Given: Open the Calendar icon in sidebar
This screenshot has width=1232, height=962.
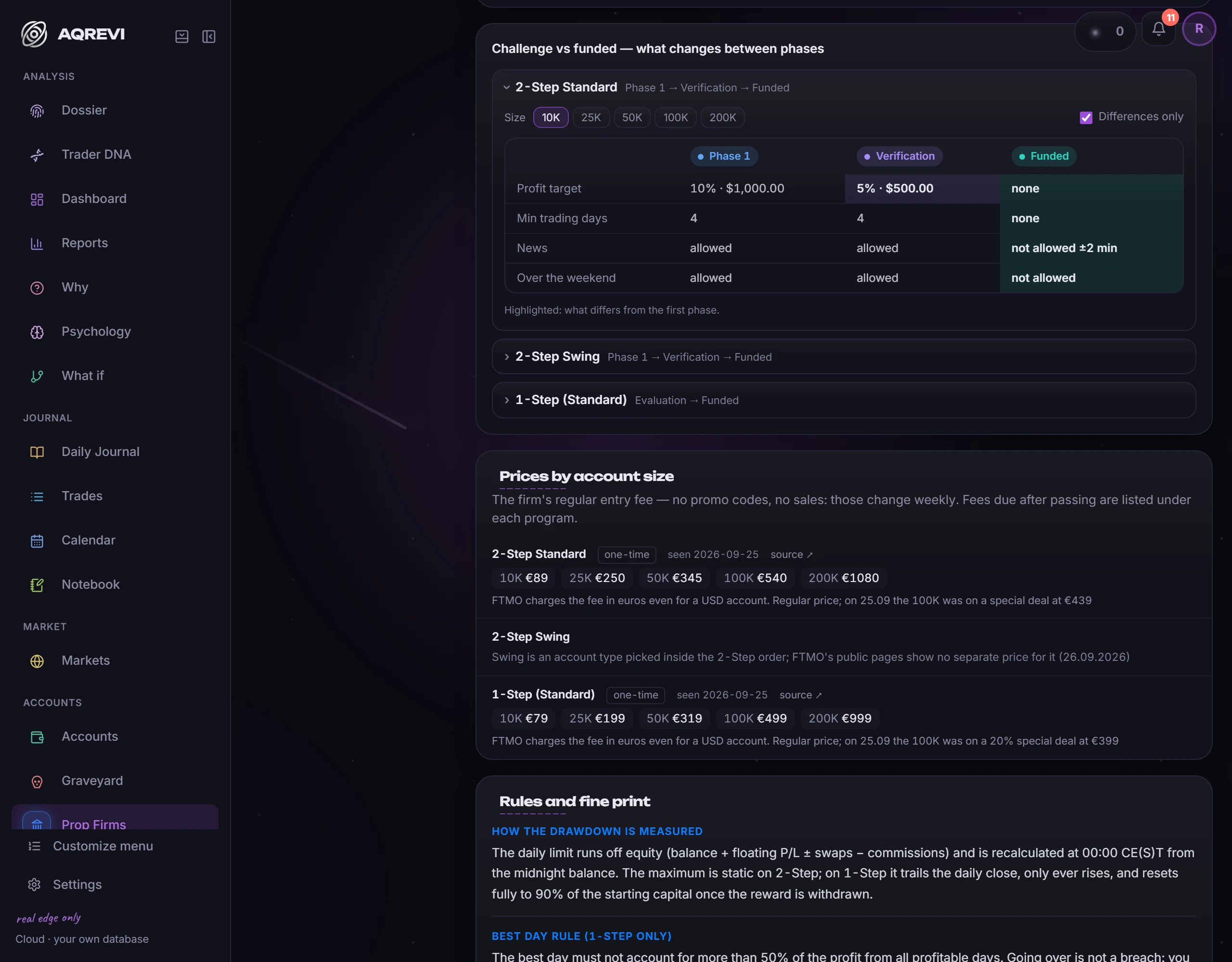Looking at the screenshot, I should click(37, 541).
